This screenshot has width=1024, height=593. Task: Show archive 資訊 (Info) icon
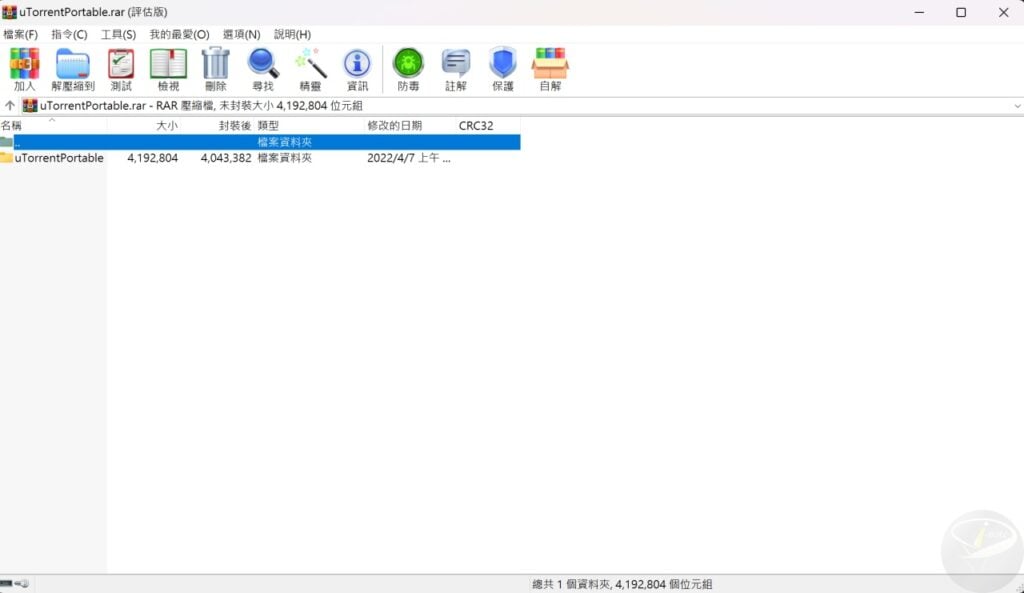tap(357, 68)
